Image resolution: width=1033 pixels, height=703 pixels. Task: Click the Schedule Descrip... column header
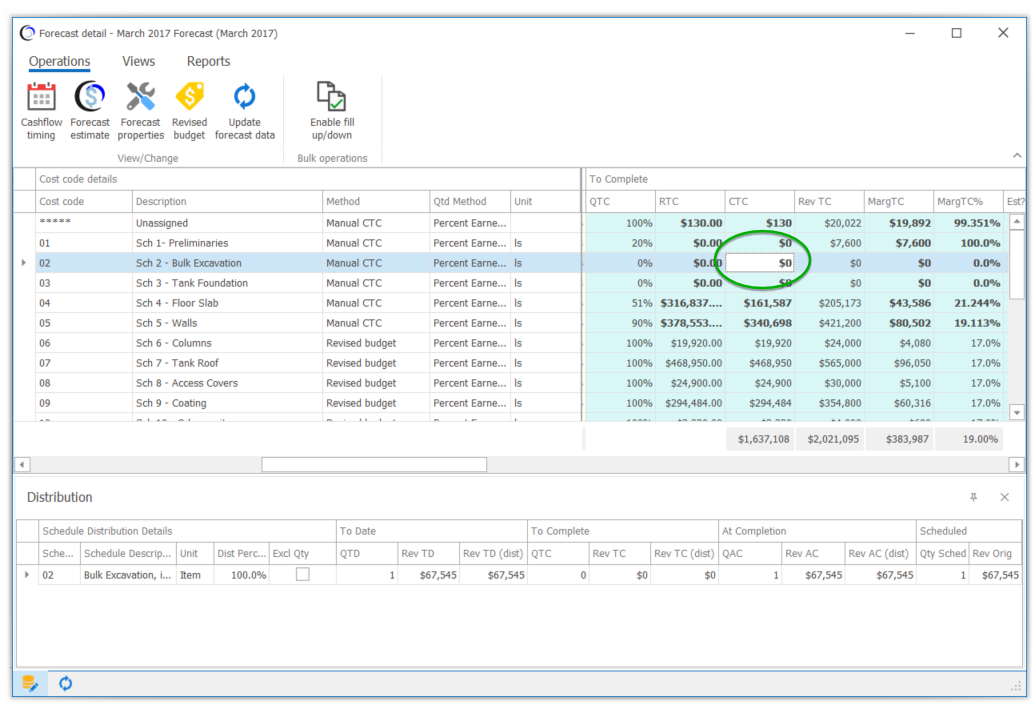point(127,553)
